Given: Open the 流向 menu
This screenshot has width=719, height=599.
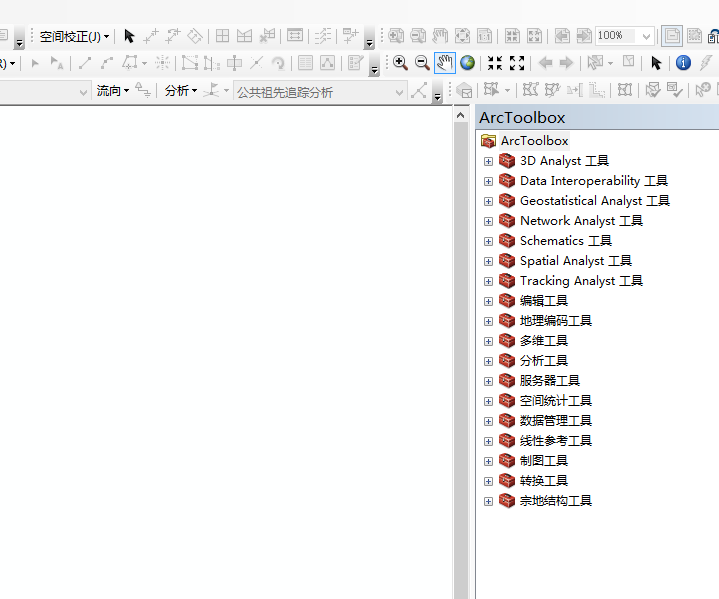Looking at the screenshot, I should pyautogui.click(x=113, y=91).
